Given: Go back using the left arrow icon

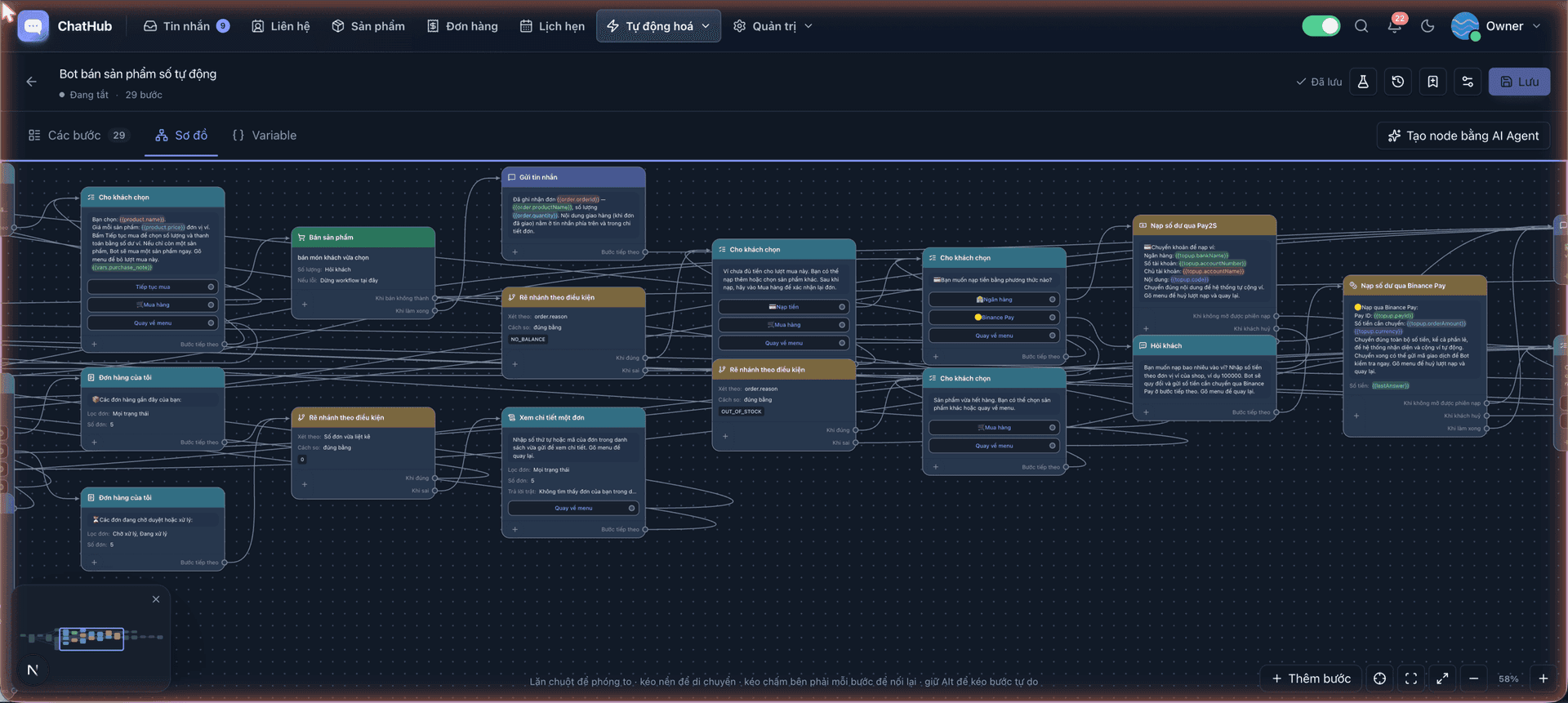Looking at the screenshot, I should click(31, 82).
